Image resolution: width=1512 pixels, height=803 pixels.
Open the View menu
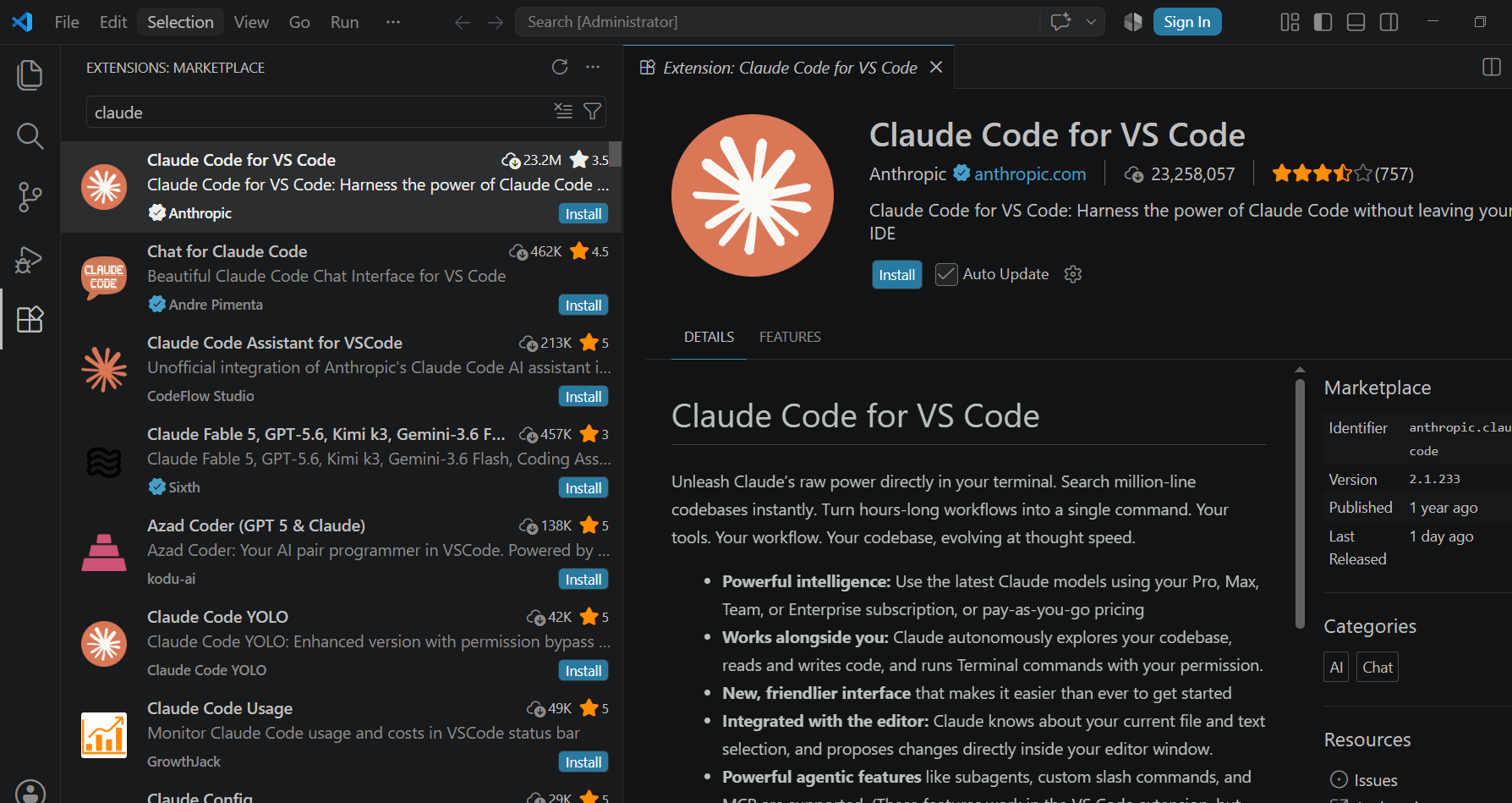(251, 22)
